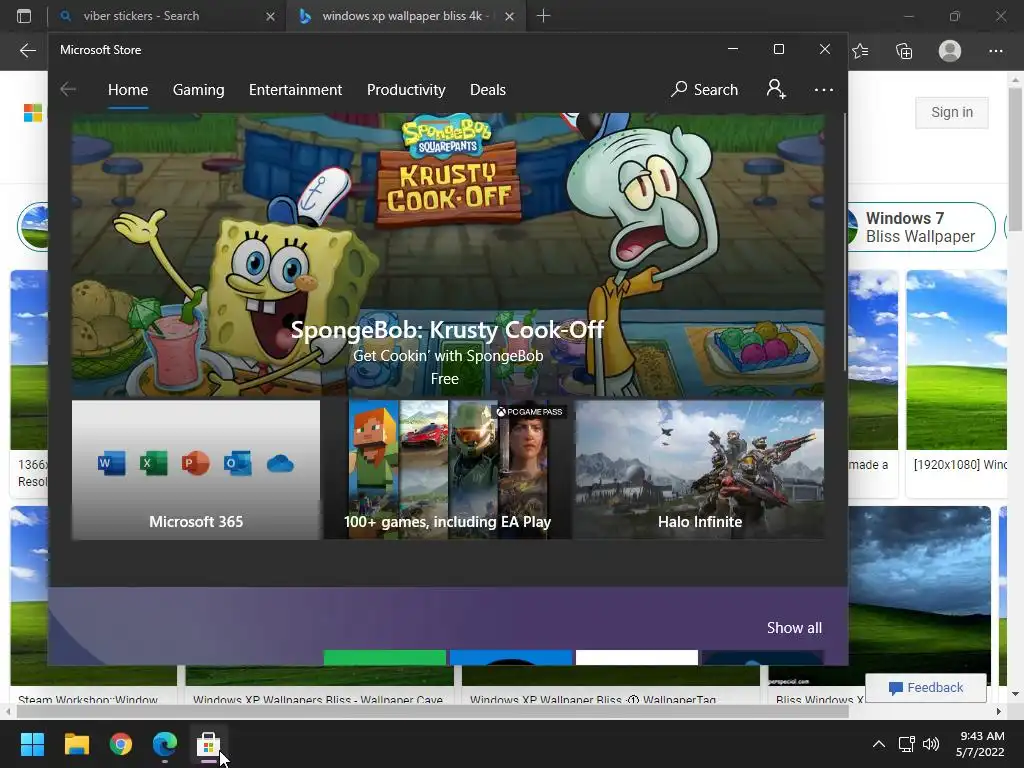
Task: Open the Microsoft 365 tile
Action: tap(196, 470)
